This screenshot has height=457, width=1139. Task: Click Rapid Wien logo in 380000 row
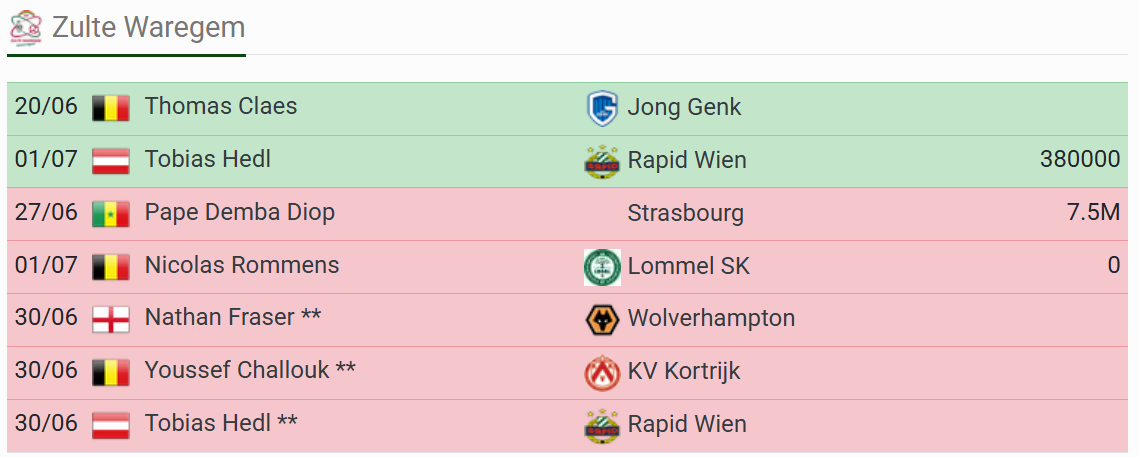tap(602, 161)
